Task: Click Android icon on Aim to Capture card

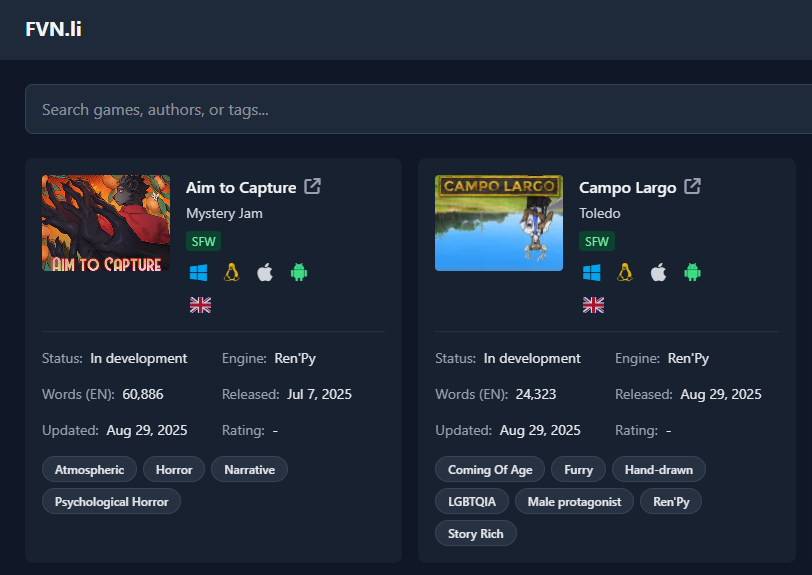Action: (298, 272)
